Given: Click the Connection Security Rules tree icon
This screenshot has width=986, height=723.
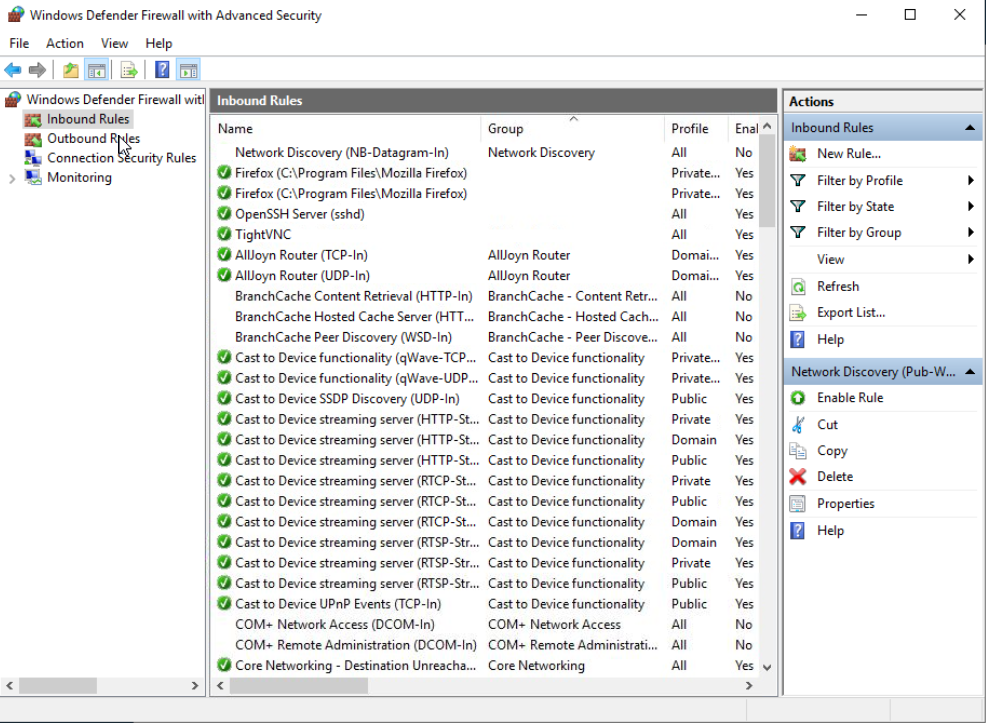Looking at the screenshot, I should point(33,158).
